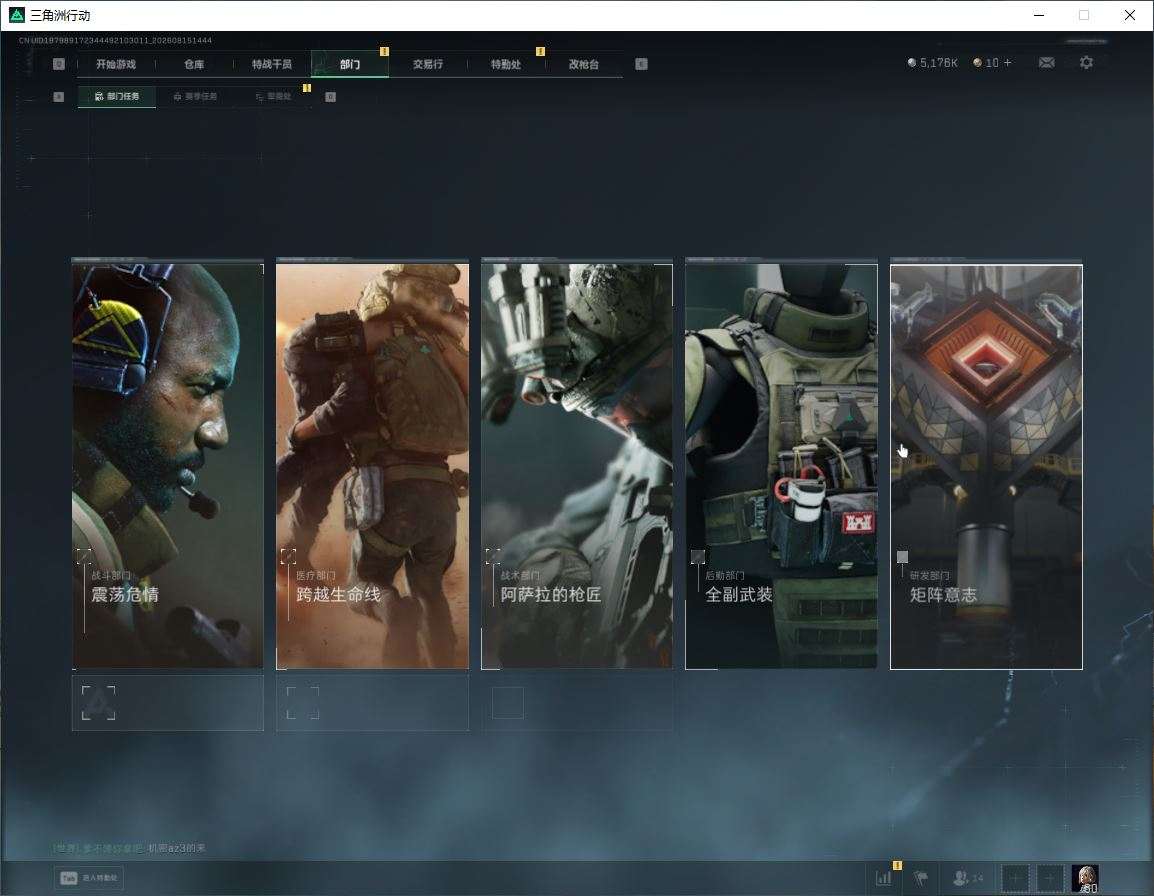Screen dimensions: 1154x896
Task: Go to the 交易行 tab
Action: (428, 64)
